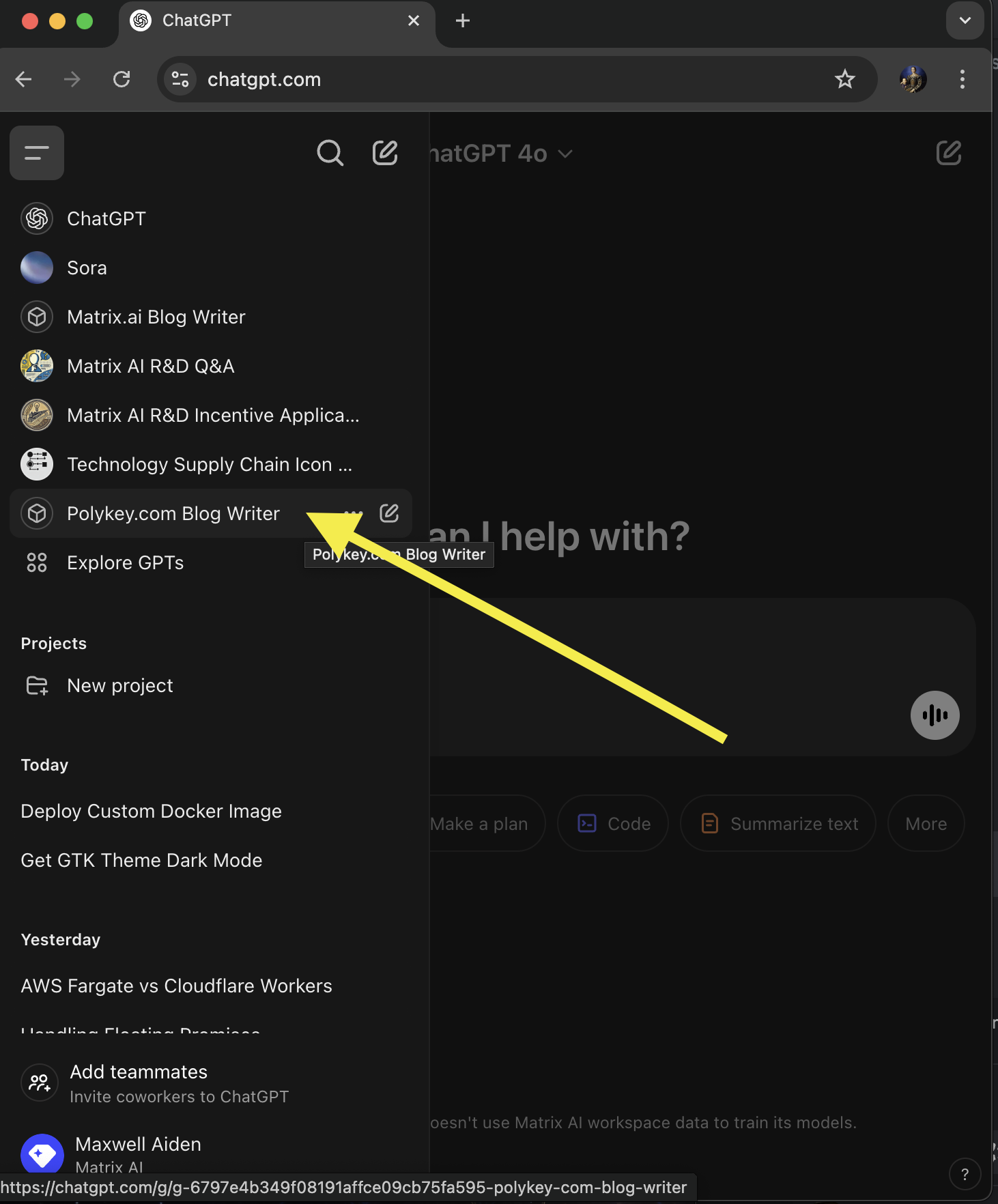This screenshot has width=998, height=1204.
Task: Open Matrix.ai Blog Writer GPT
Action: [x=210, y=317]
